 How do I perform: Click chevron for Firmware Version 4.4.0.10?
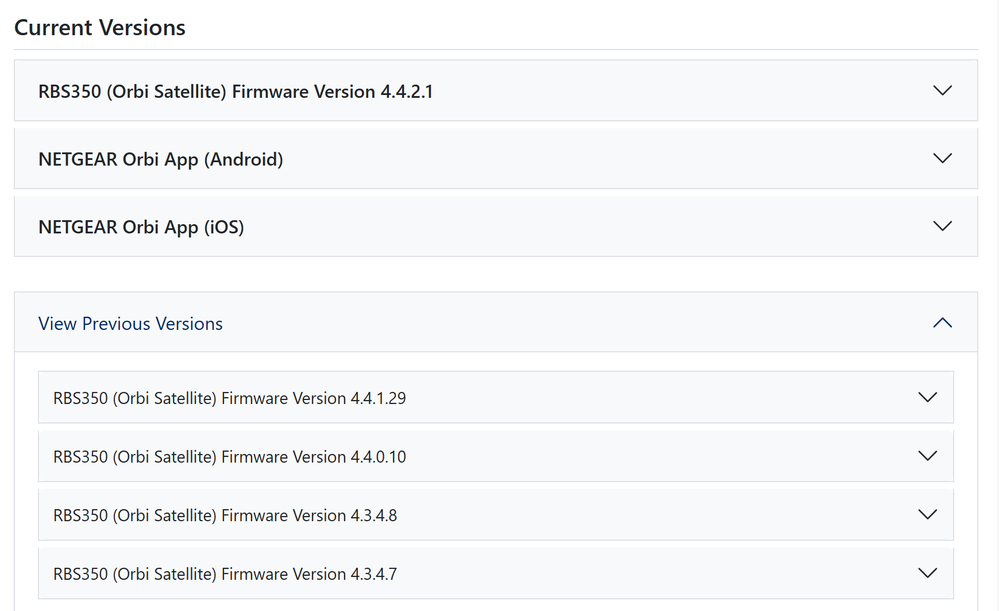point(927,456)
